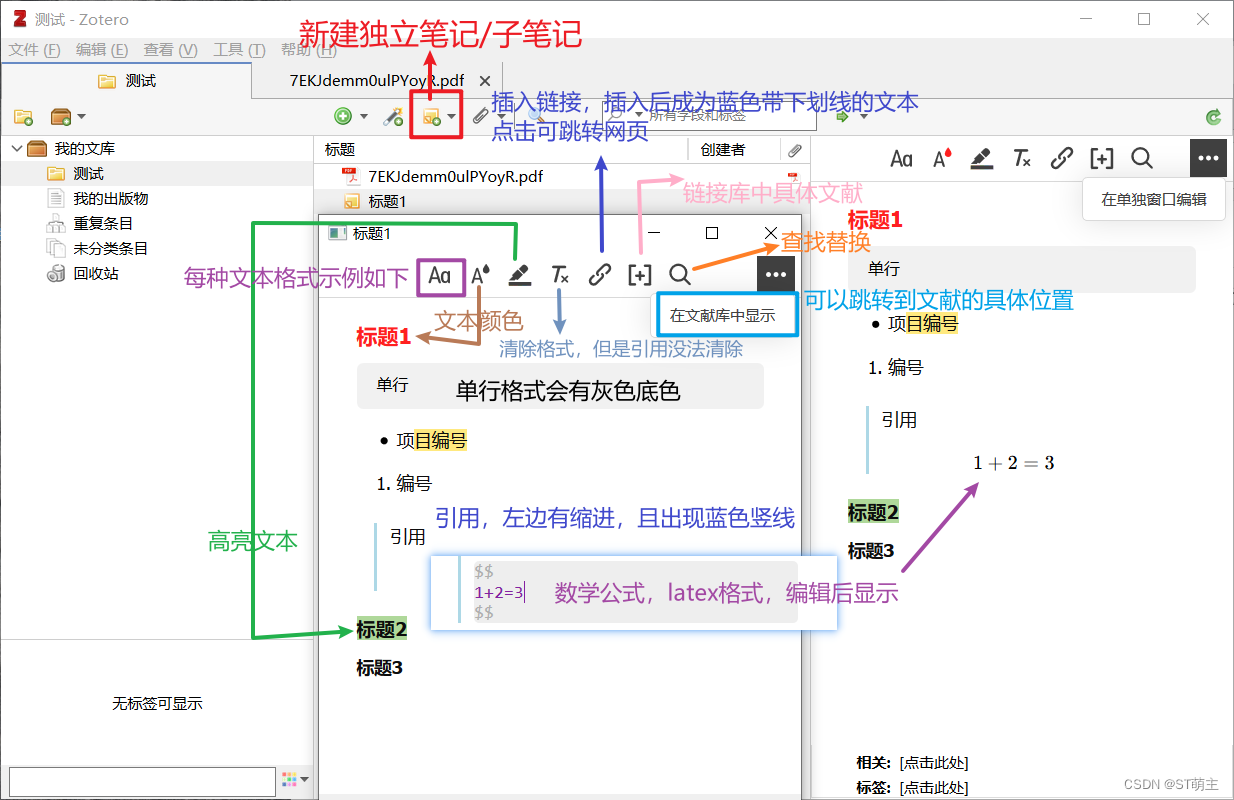1234x800 pixels.
Task: Click clear formatting Tx in right pane
Action: [1021, 158]
